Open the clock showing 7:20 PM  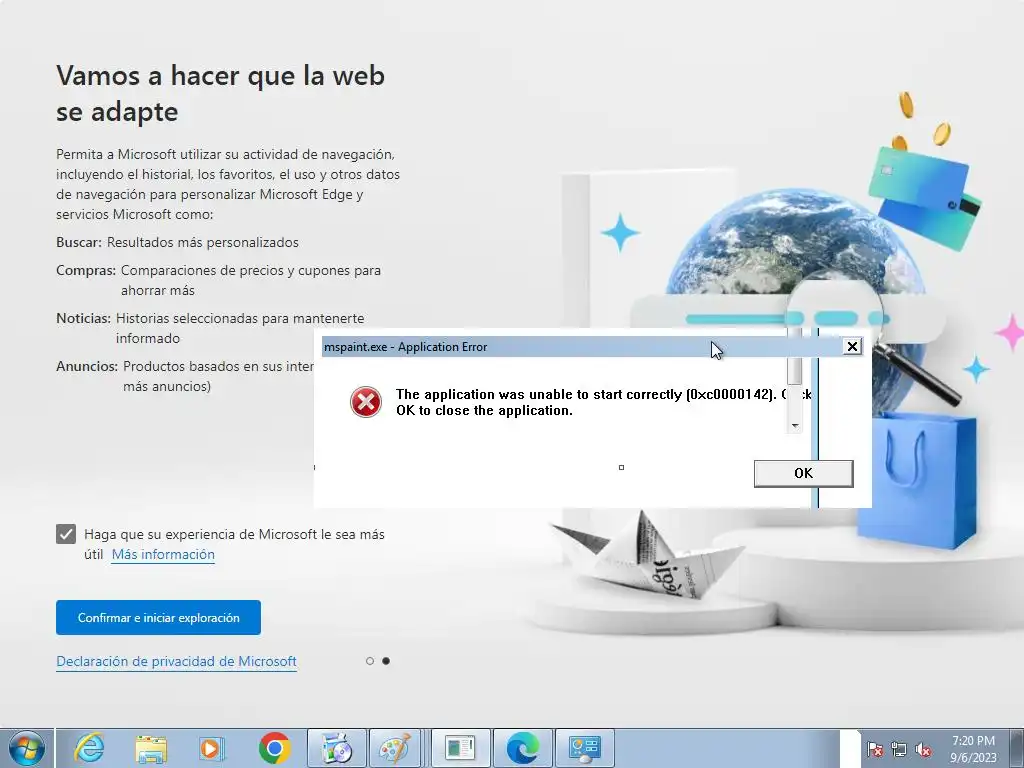(x=973, y=749)
